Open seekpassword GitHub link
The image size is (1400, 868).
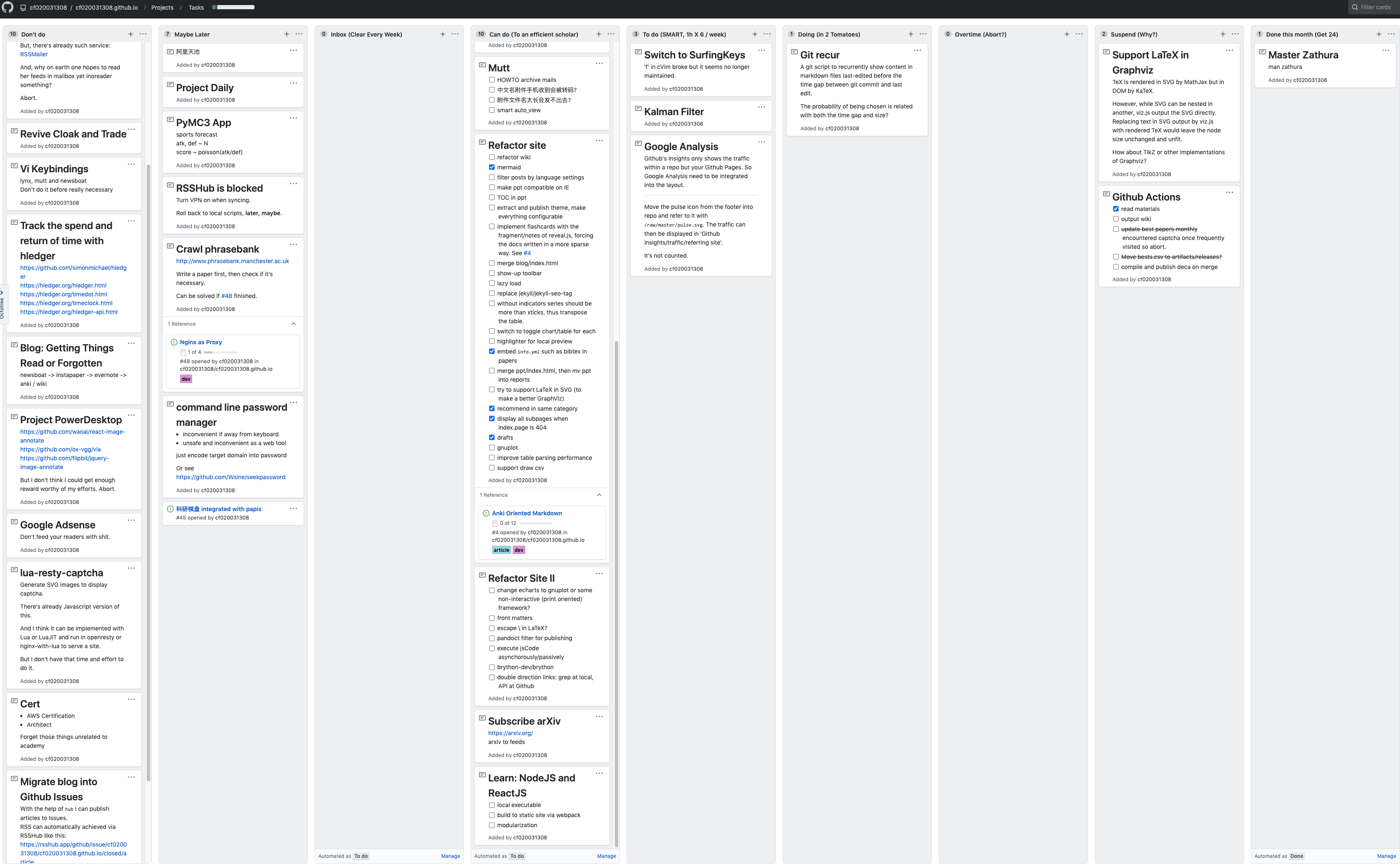(231, 478)
